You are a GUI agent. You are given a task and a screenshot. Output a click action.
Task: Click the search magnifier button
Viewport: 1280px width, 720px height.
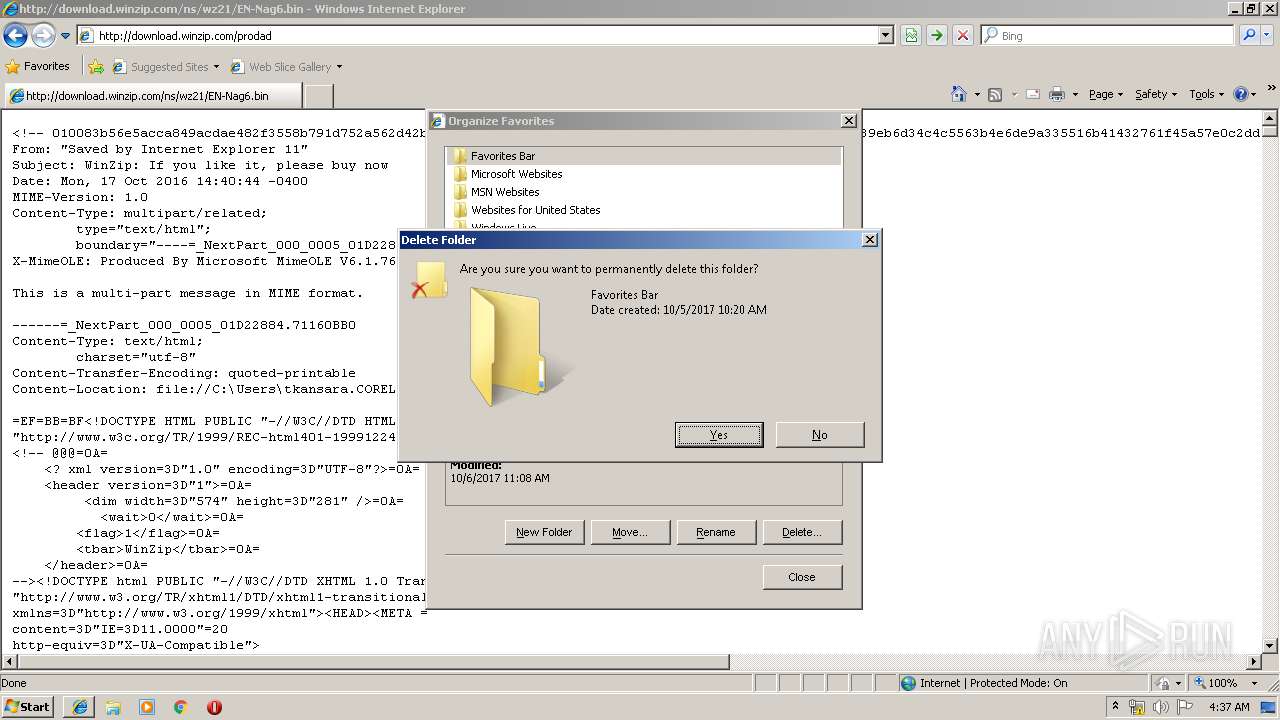pos(1249,36)
